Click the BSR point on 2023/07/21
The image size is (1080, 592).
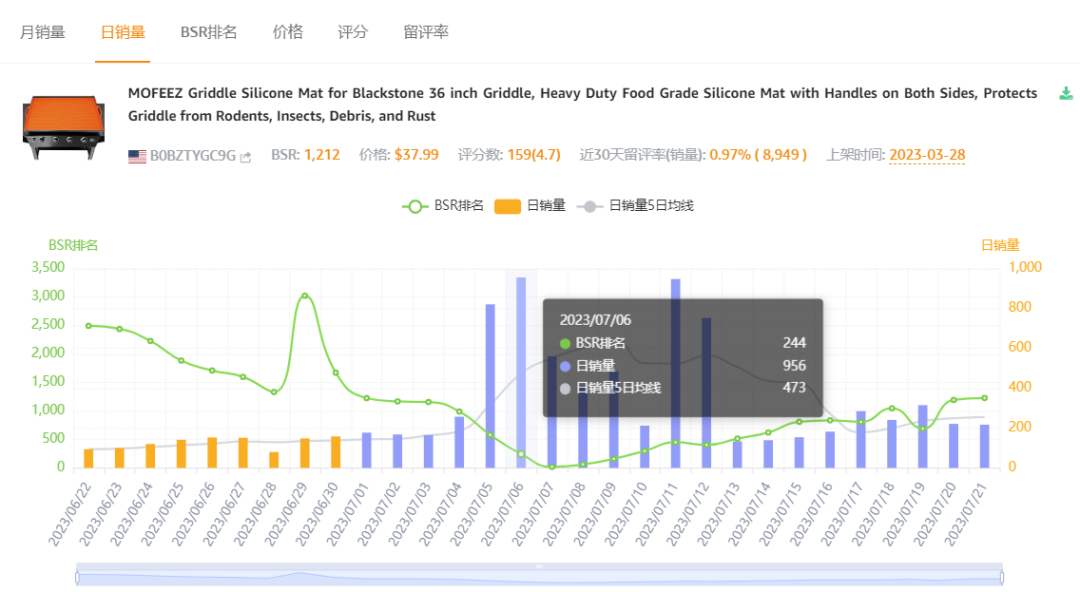tap(985, 398)
